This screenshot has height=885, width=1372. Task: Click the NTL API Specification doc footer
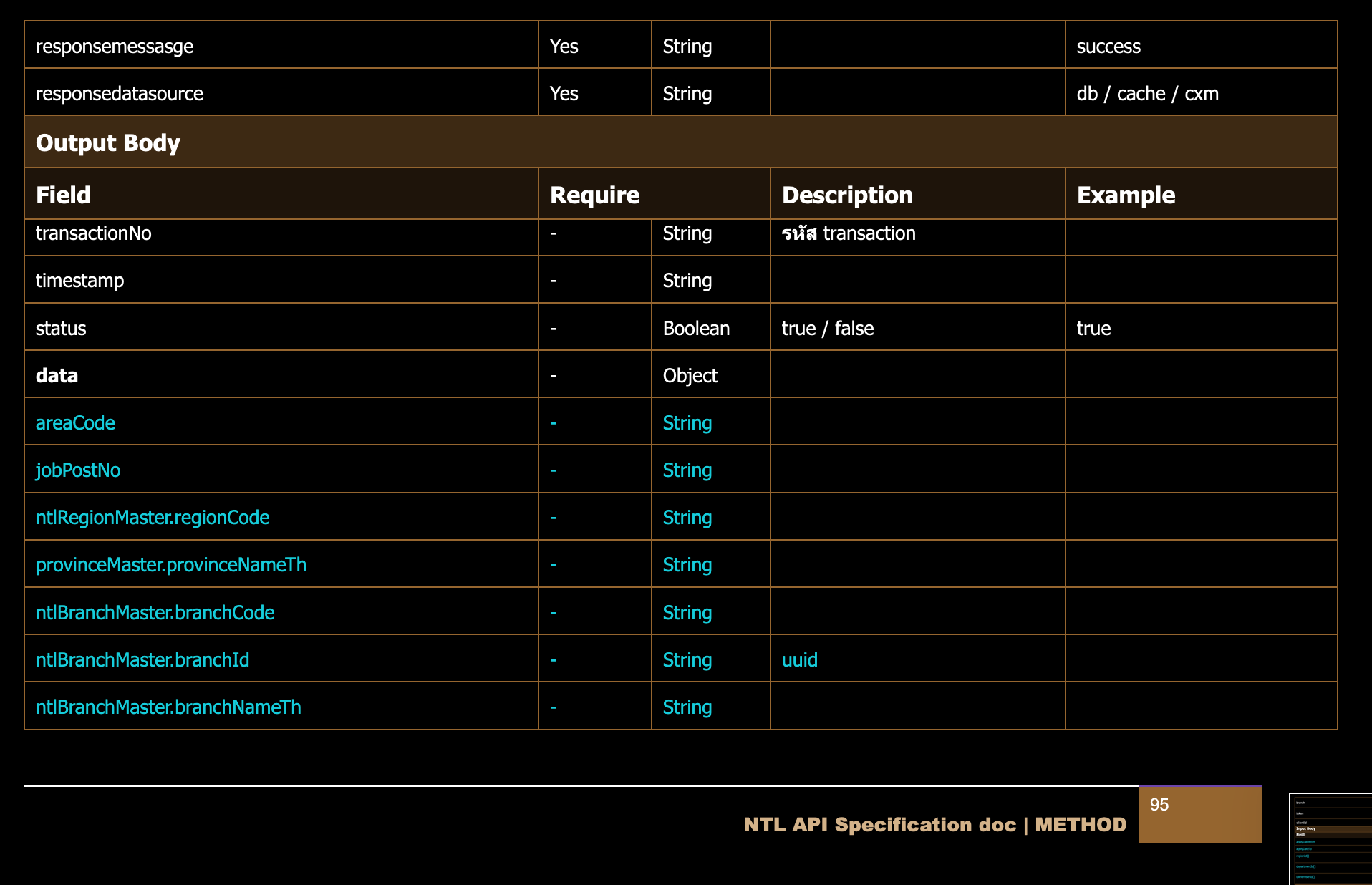pos(934,824)
